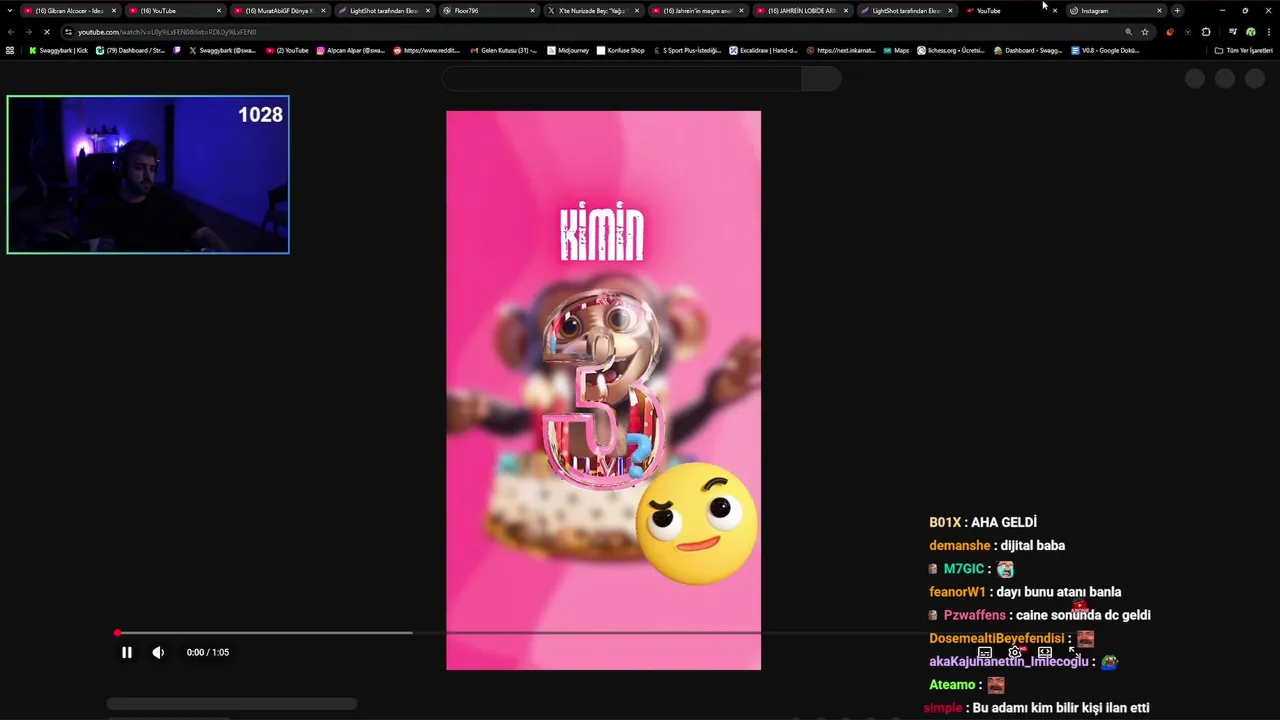Image resolution: width=1280 pixels, height=720 pixels.
Task: Switch to theater mode icon
Action: click(x=1045, y=652)
